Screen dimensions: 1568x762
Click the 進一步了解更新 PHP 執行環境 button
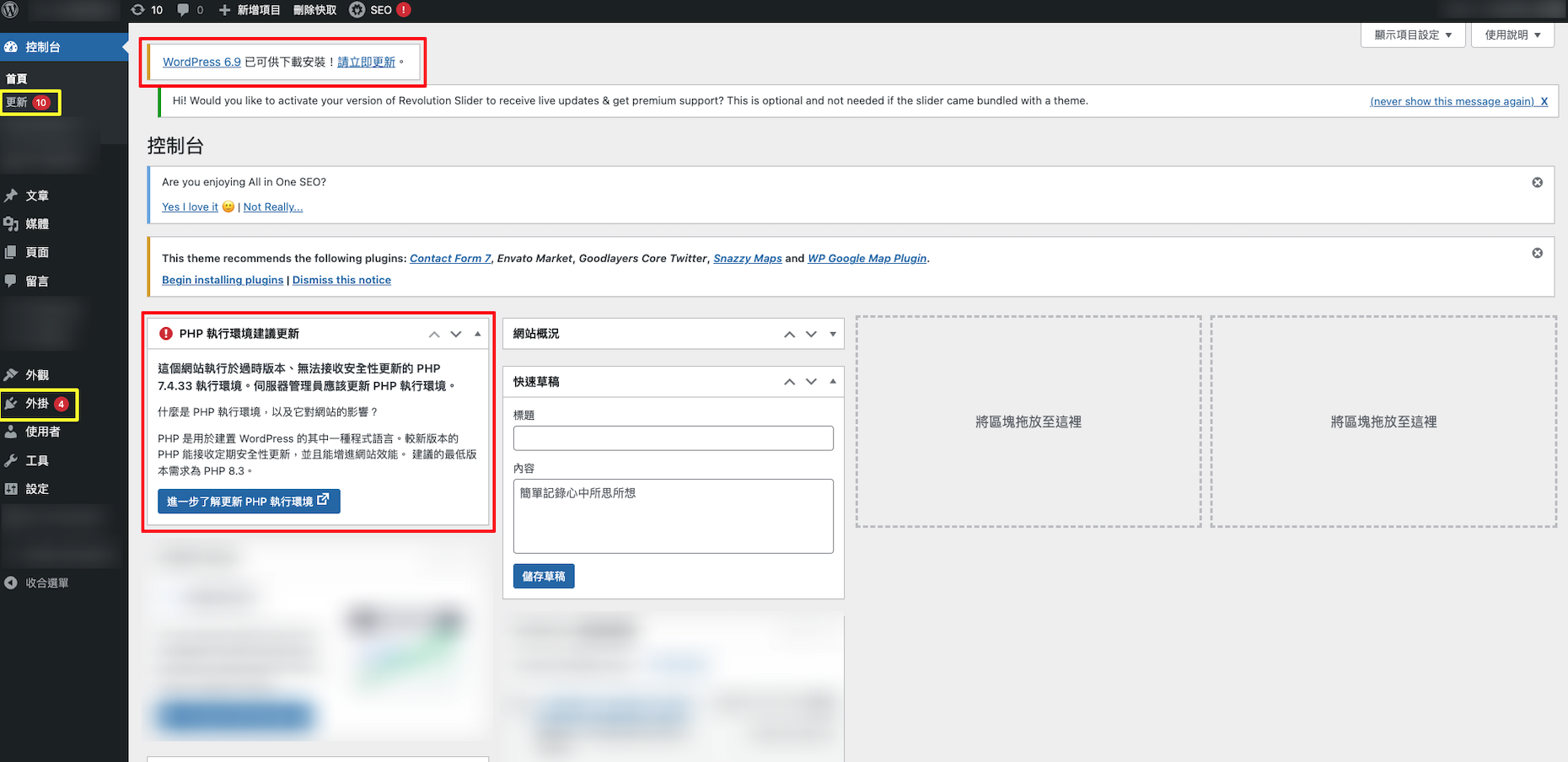(x=249, y=502)
